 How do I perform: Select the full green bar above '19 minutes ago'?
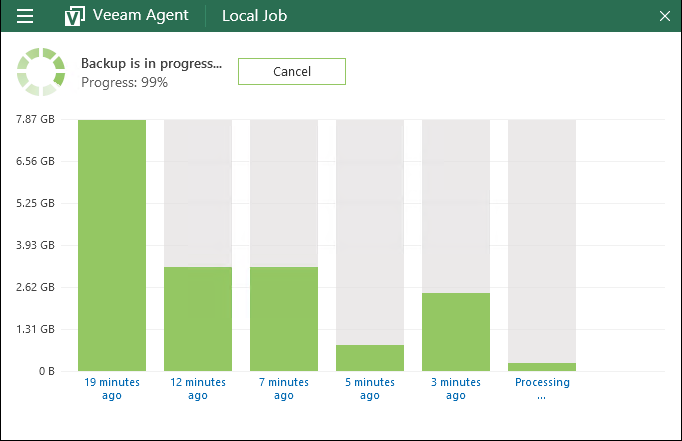click(112, 245)
